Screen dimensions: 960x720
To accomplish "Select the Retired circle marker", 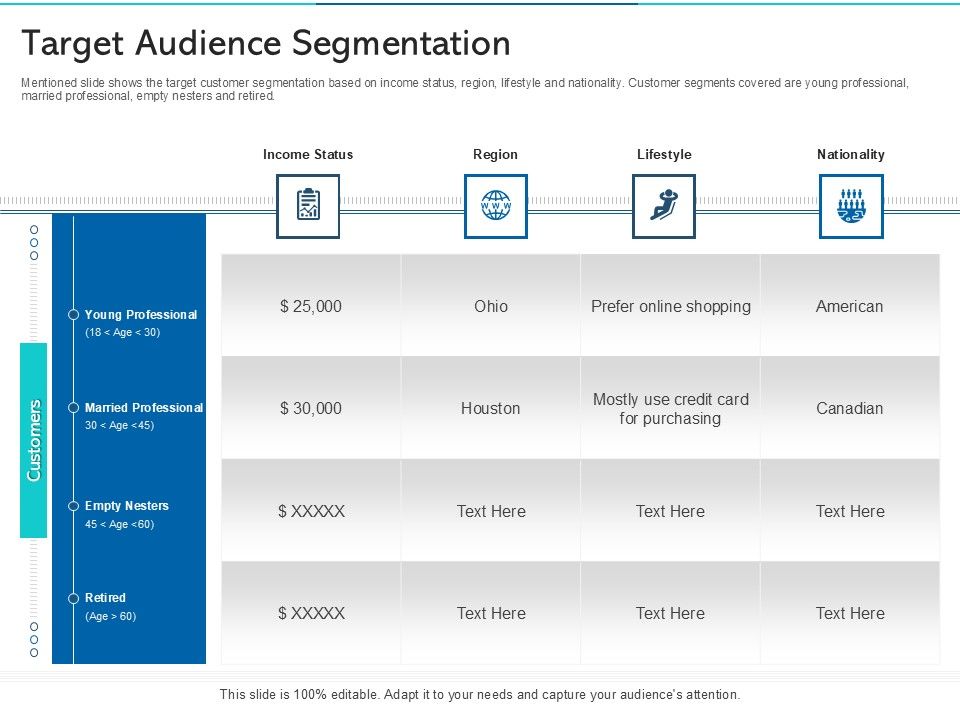I will (x=73, y=598).
